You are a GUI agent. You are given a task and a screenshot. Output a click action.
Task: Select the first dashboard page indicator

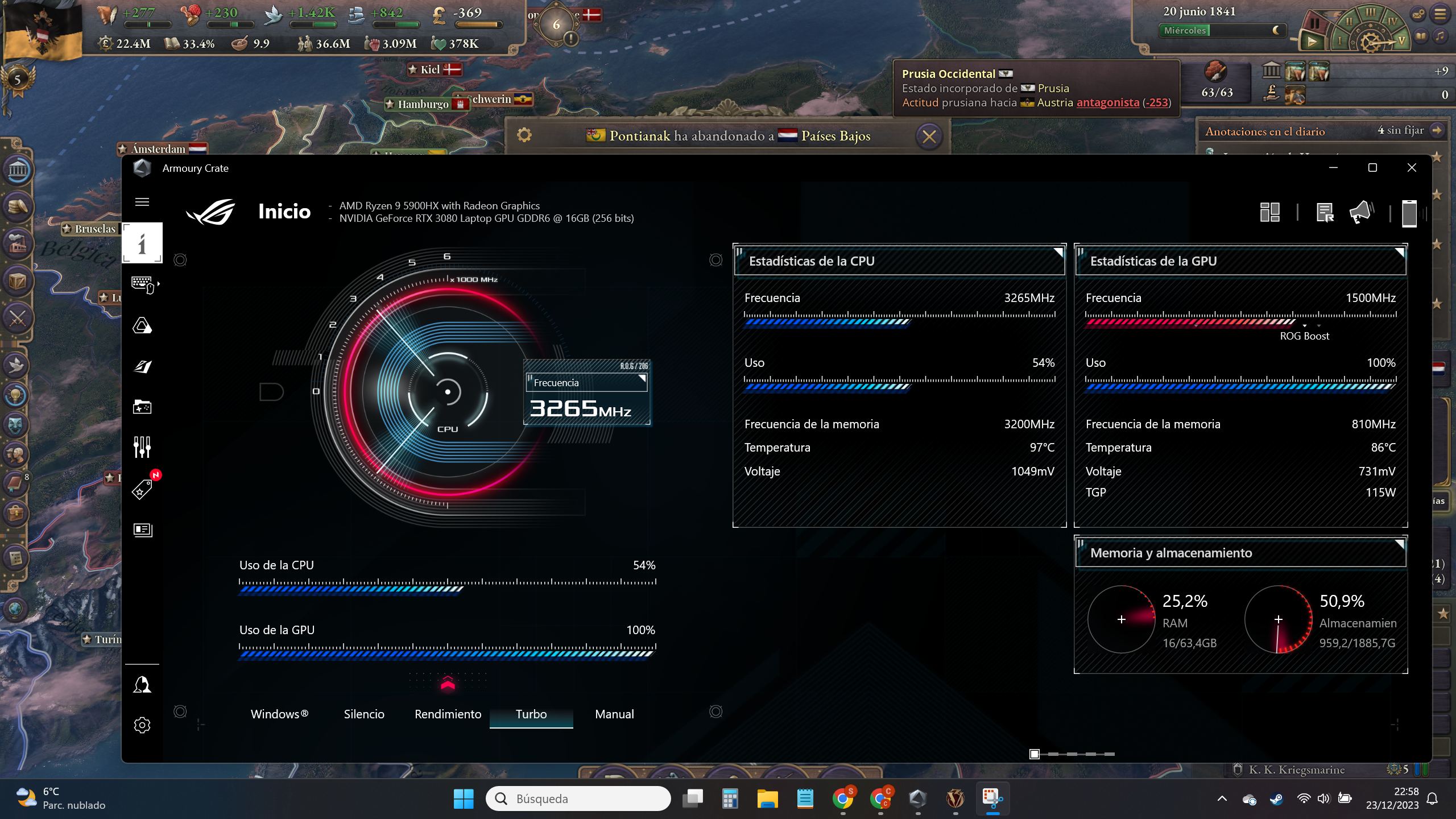click(x=1035, y=754)
